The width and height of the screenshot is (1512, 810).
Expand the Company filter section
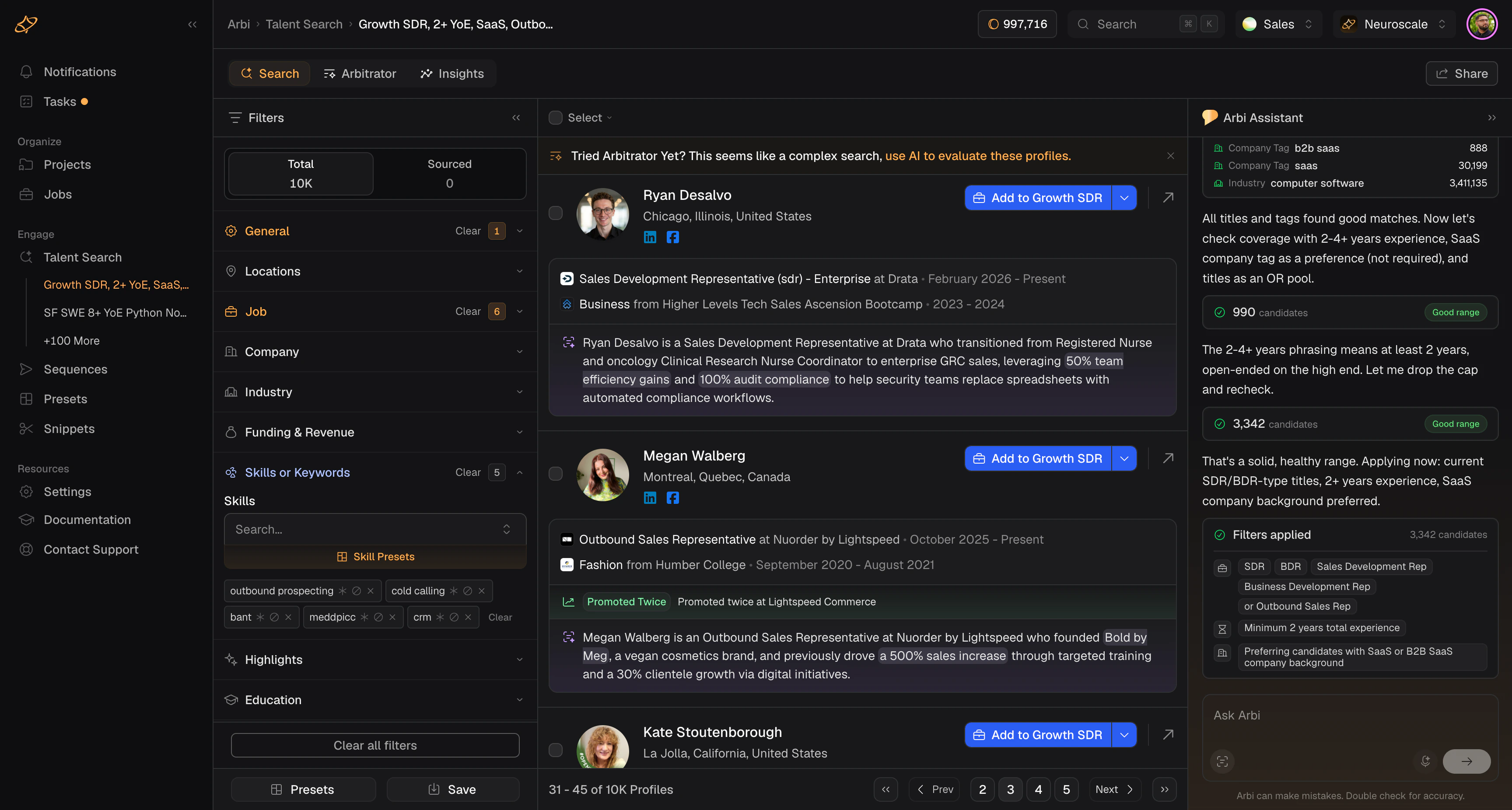375,352
